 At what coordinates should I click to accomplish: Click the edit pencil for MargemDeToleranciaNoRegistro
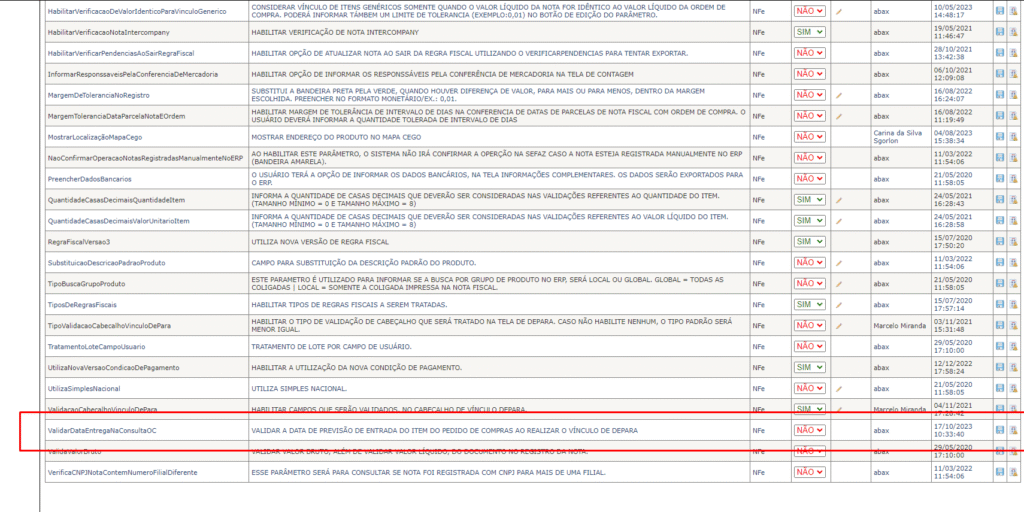840,95
